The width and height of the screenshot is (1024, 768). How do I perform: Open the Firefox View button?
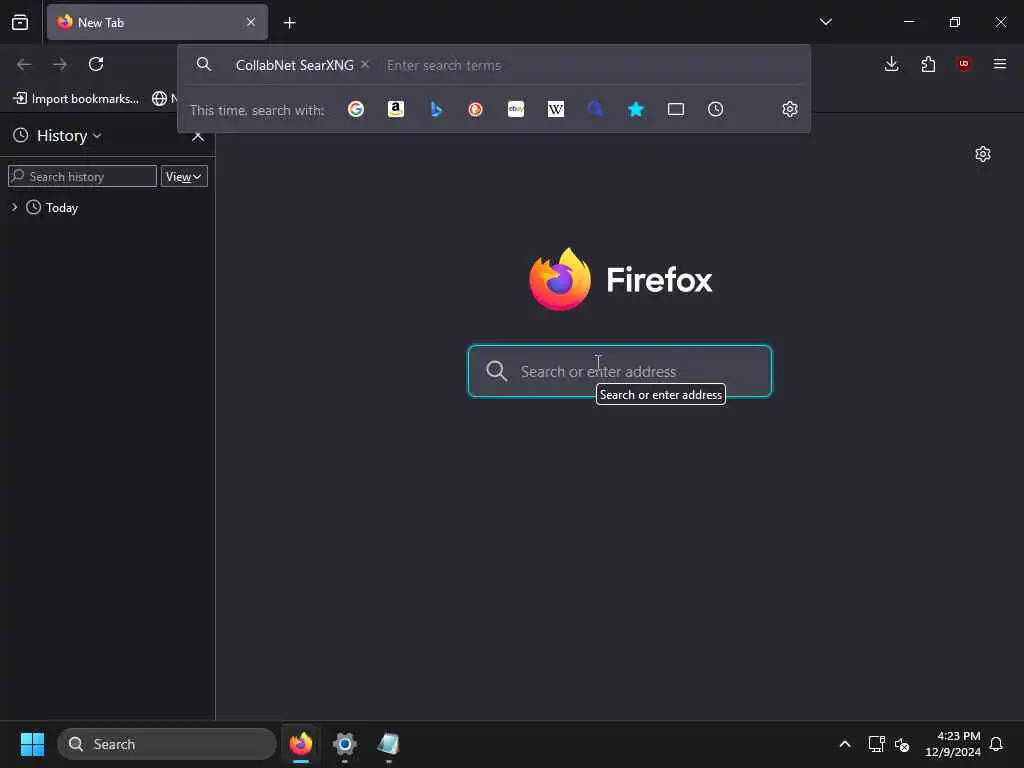(x=20, y=22)
